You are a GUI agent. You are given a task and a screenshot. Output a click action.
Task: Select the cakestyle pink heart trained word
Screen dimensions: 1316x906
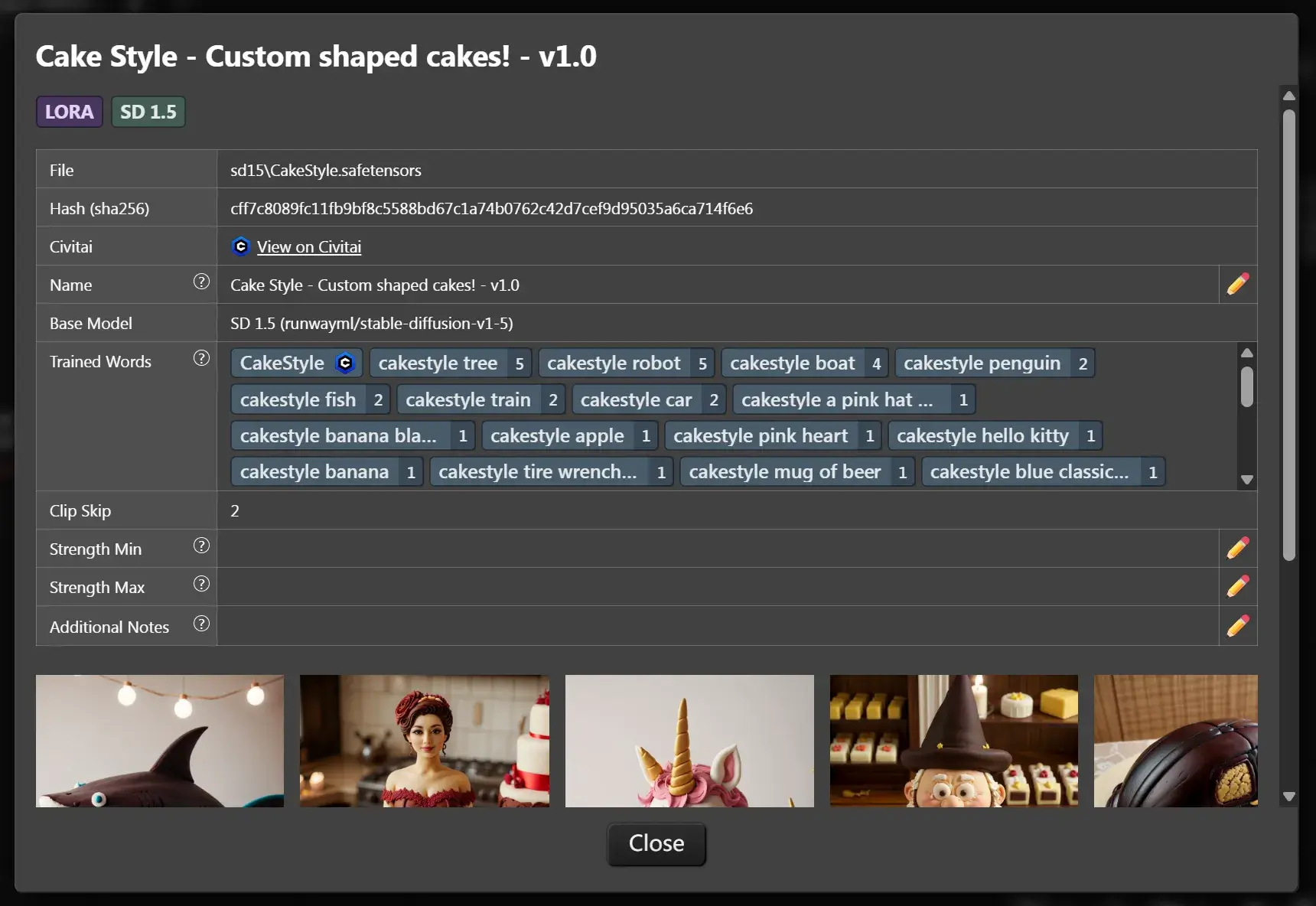pos(774,435)
